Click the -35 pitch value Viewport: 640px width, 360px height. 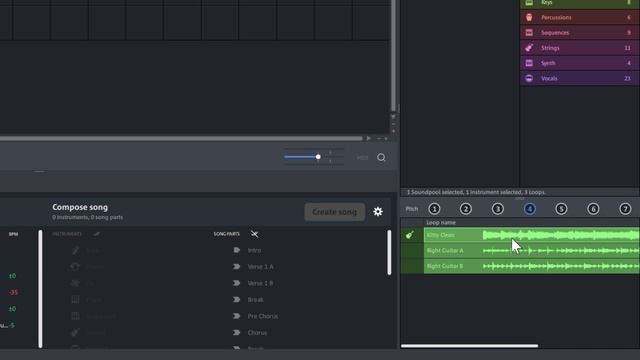pyautogui.click(x=13, y=292)
